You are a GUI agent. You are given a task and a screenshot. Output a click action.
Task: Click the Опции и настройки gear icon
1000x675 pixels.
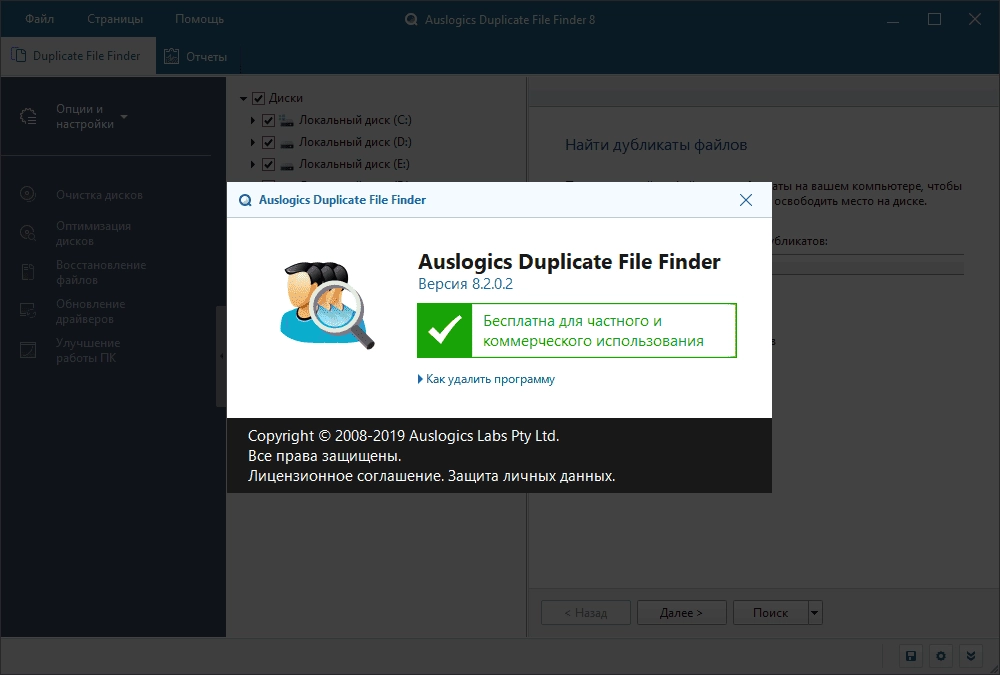(28, 116)
